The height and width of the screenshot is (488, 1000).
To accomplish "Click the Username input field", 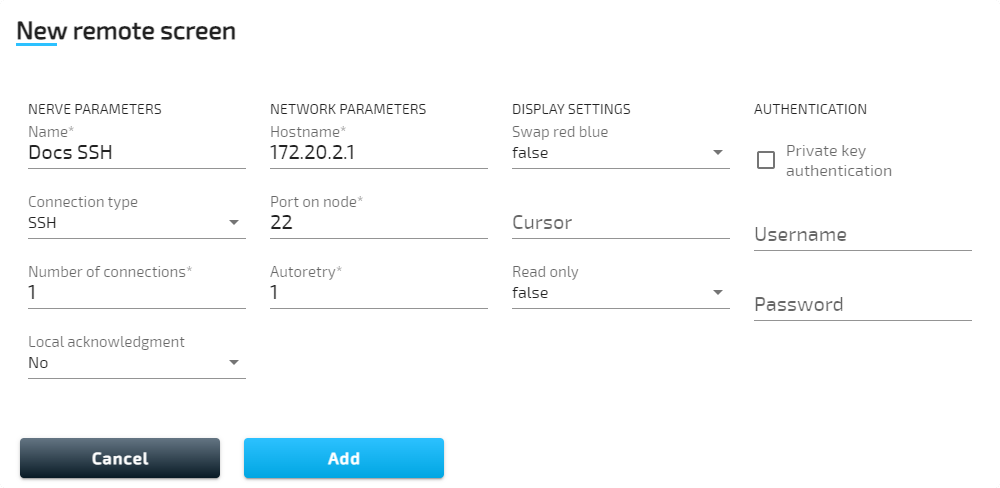I will click(862, 235).
